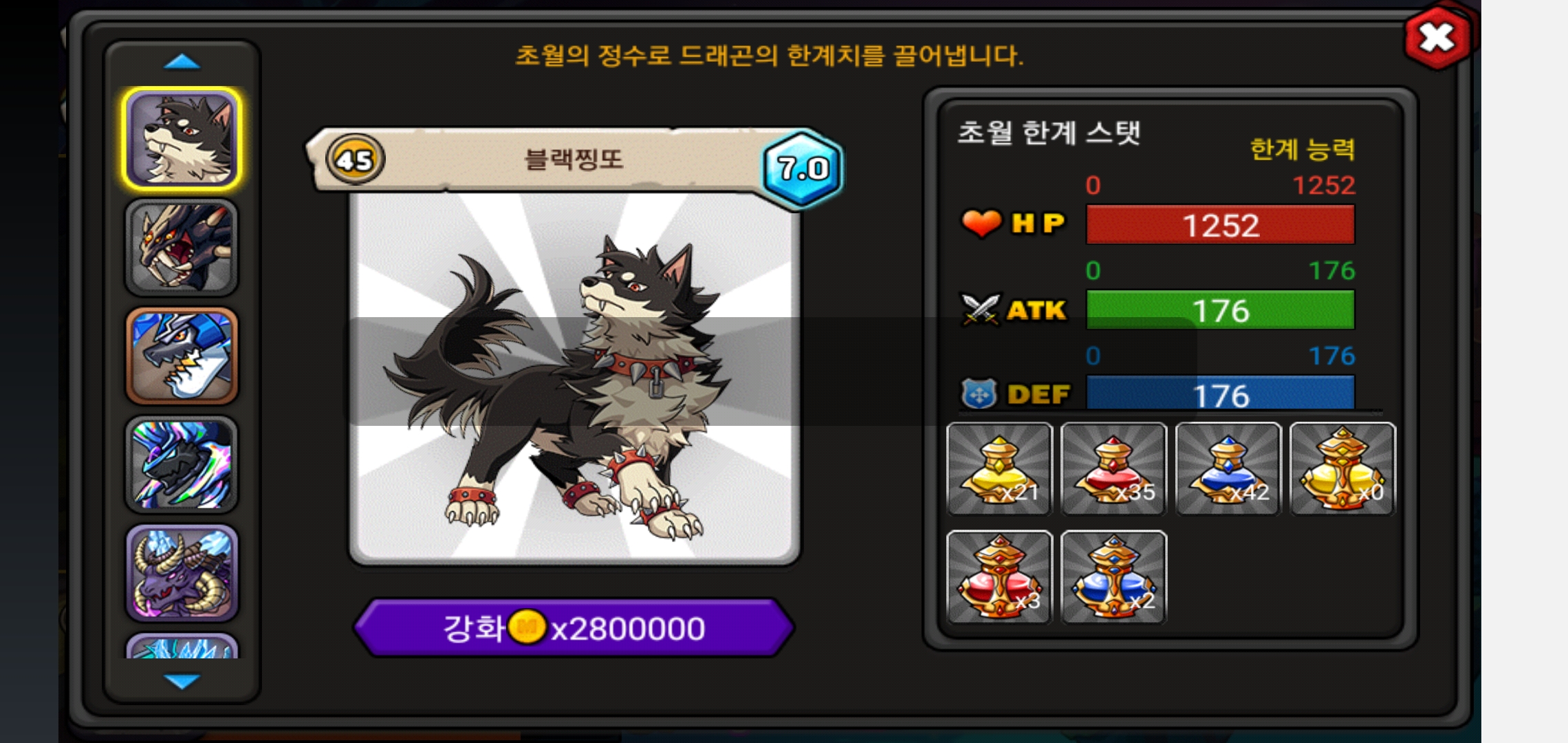Image resolution: width=1568 pixels, height=743 pixels.
Task: Select the red essence potion x35
Action: click(x=1113, y=469)
